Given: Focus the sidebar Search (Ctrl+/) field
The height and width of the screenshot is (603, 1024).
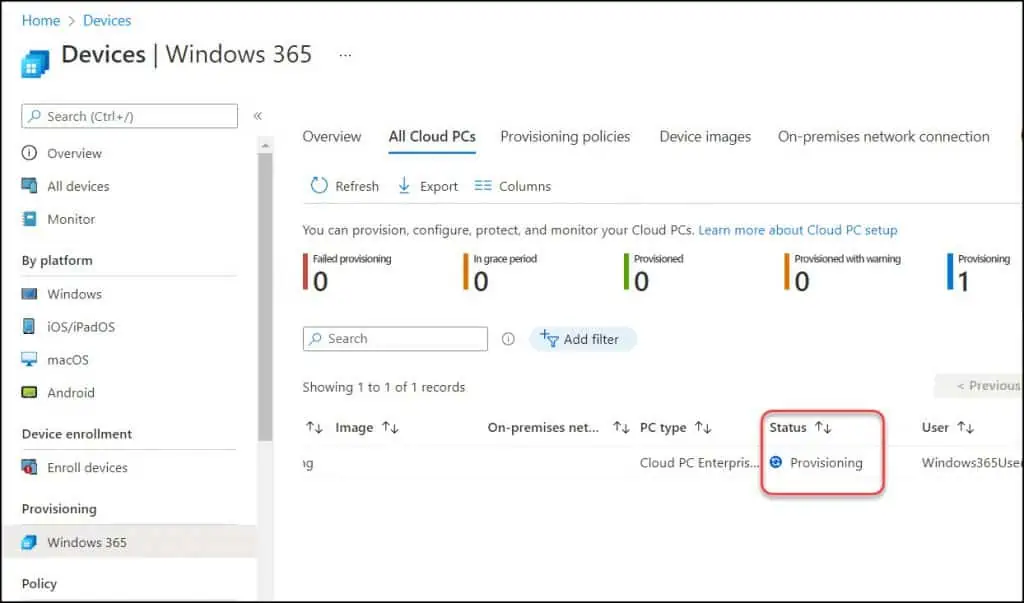Looking at the screenshot, I should [129, 116].
